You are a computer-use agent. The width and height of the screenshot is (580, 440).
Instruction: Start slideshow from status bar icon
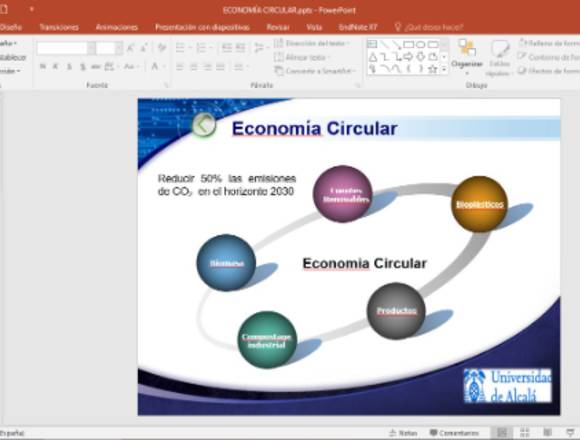click(x=571, y=433)
